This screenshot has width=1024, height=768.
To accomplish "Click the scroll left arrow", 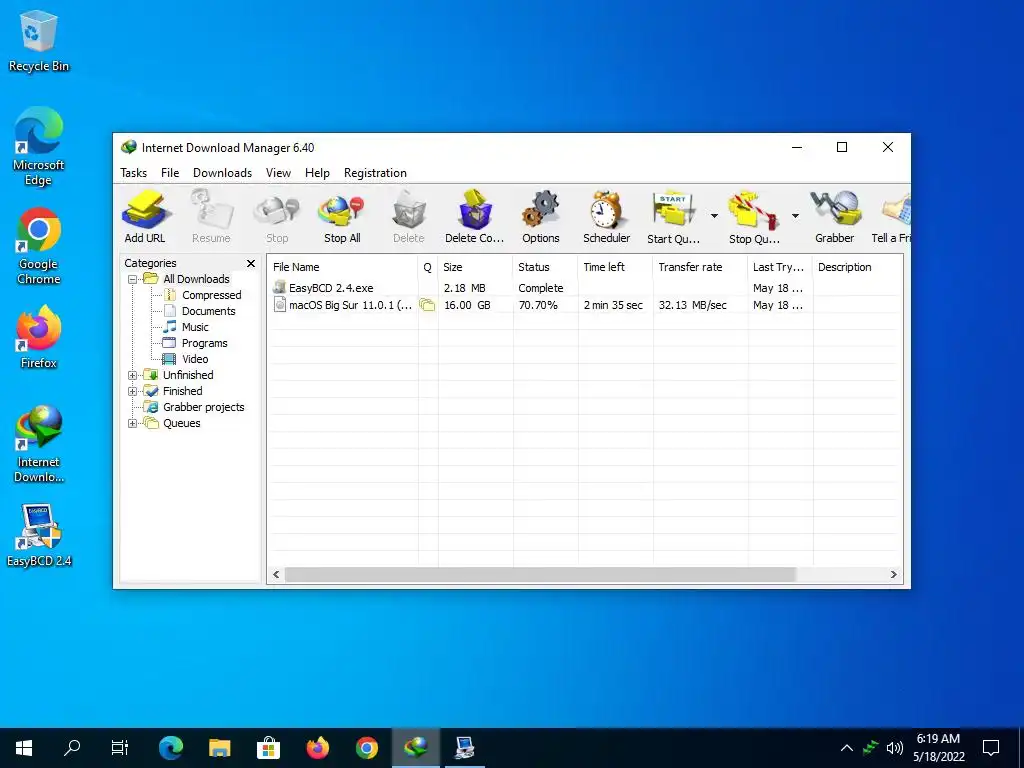I will (276, 575).
